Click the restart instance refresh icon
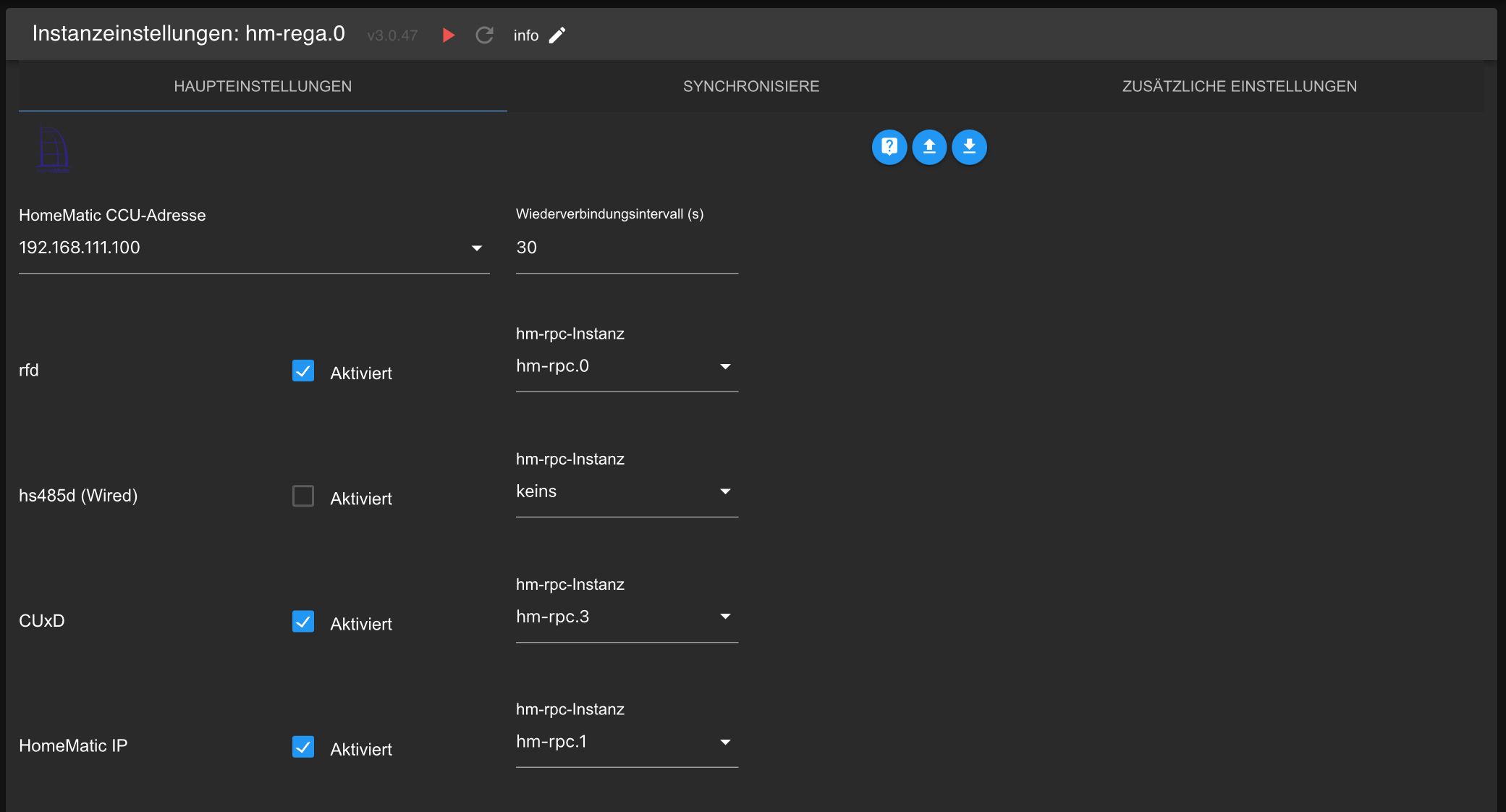Screen dimensions: 1506x812 tap(484, 35)
